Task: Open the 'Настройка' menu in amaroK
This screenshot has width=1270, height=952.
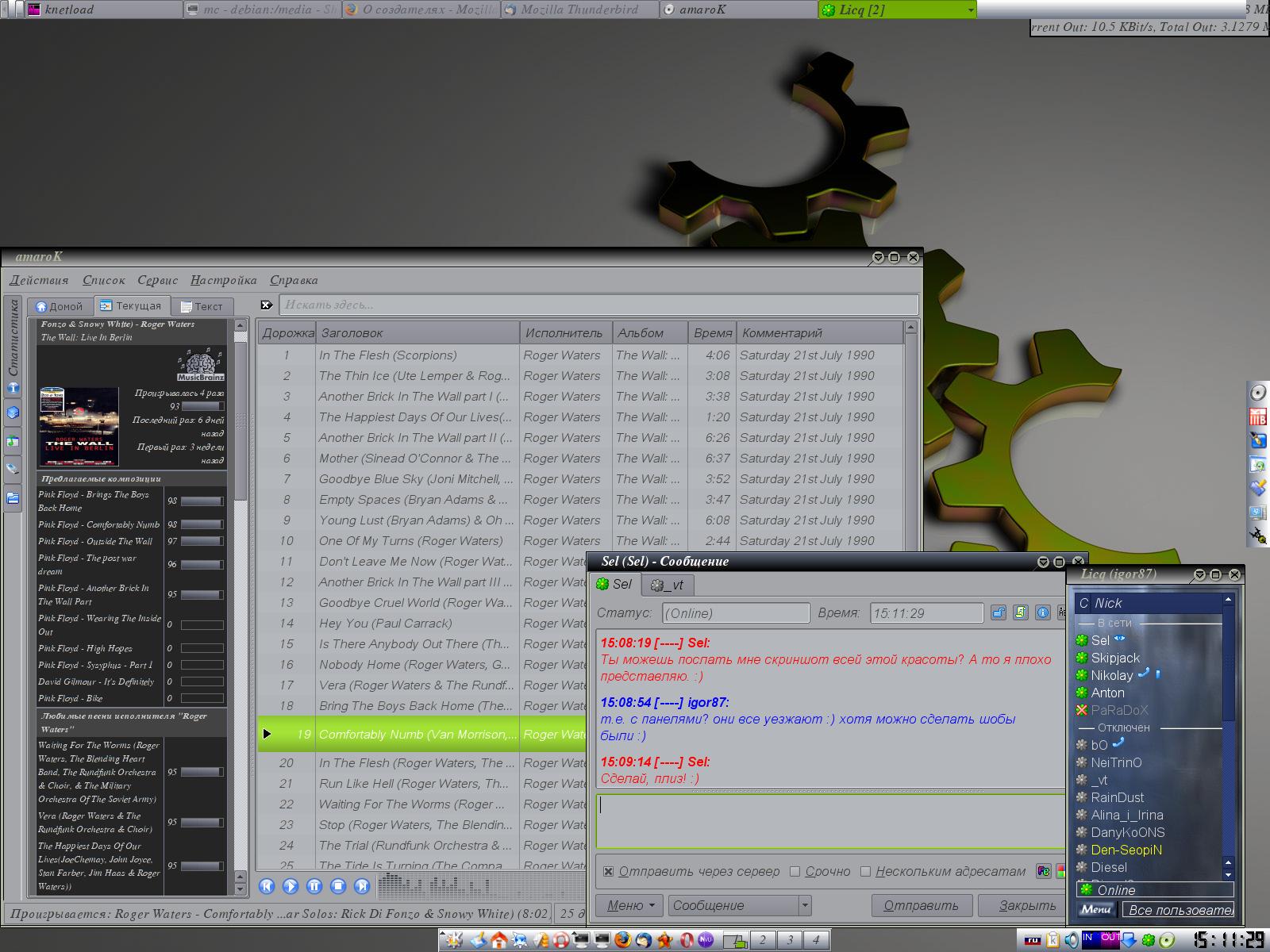Action: tap(224, 280)
